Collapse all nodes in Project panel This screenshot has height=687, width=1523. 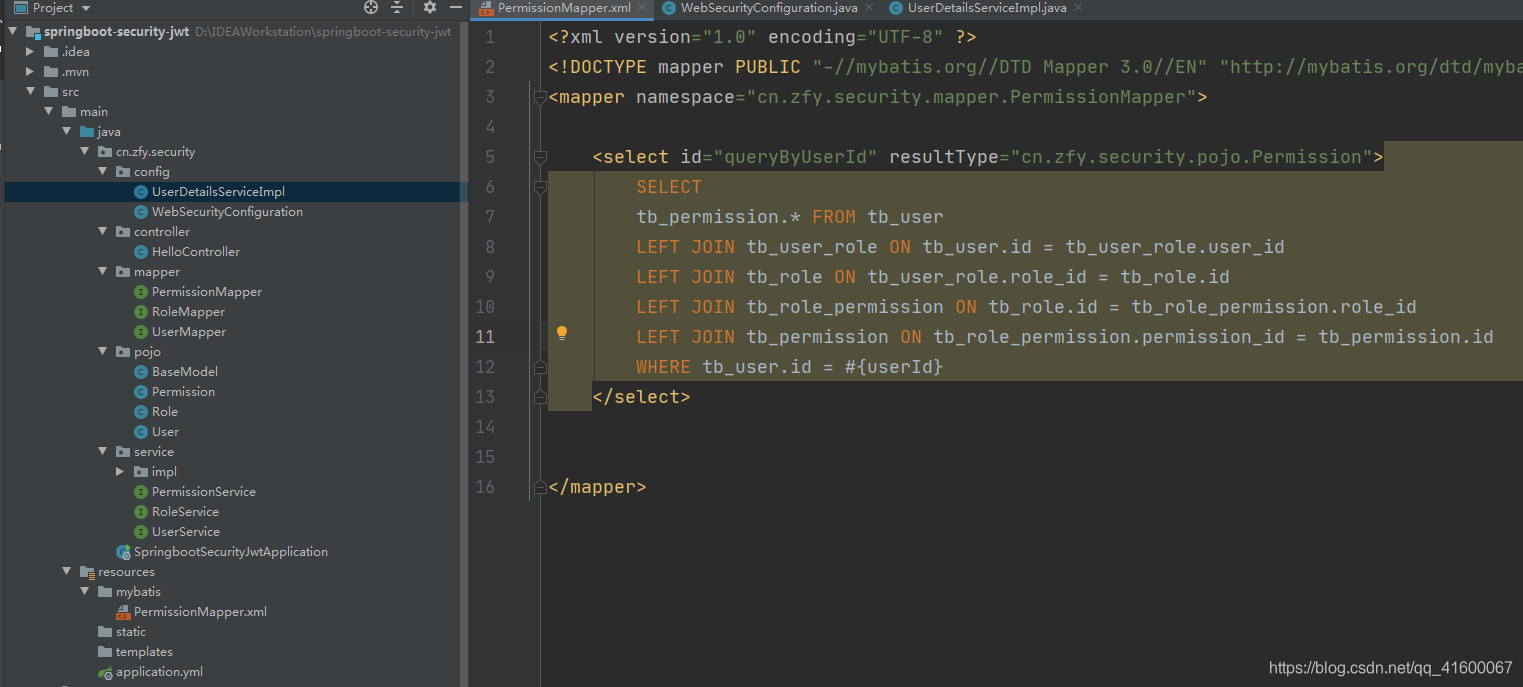397,7
